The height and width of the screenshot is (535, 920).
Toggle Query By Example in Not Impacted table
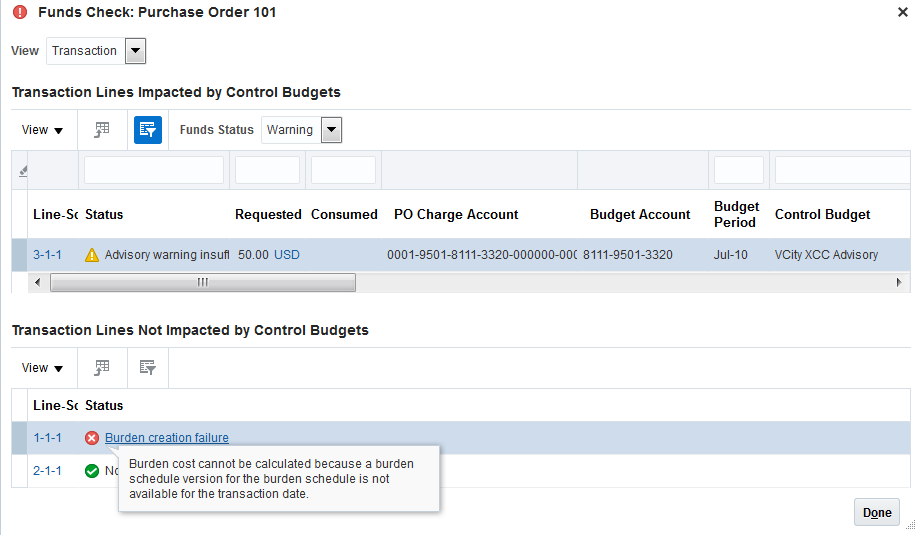[148, 368]
